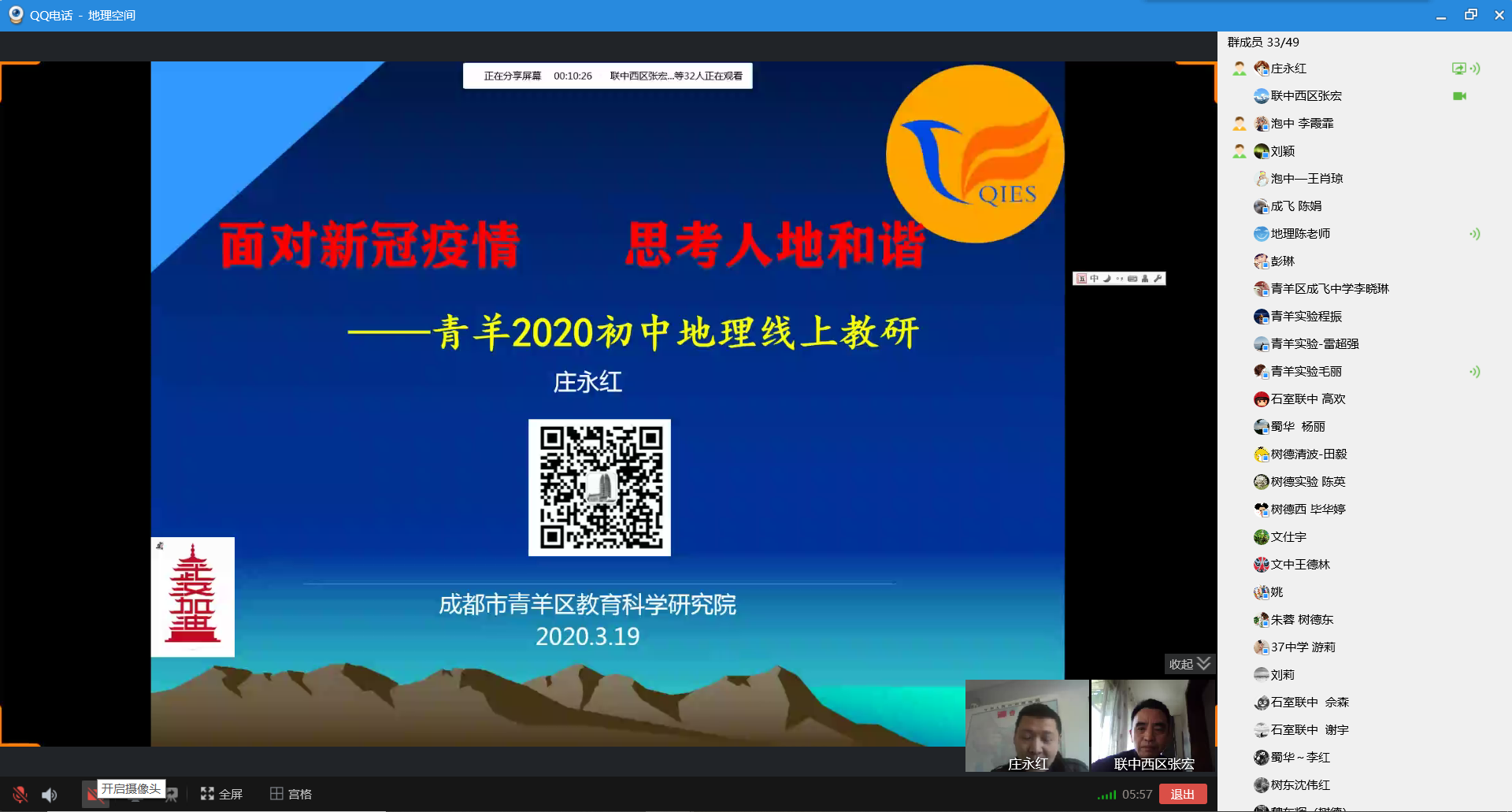Screen dimensions: 1512x812
Task: Select member 刘颖 in member list
Action: (x=1282, y=151)
